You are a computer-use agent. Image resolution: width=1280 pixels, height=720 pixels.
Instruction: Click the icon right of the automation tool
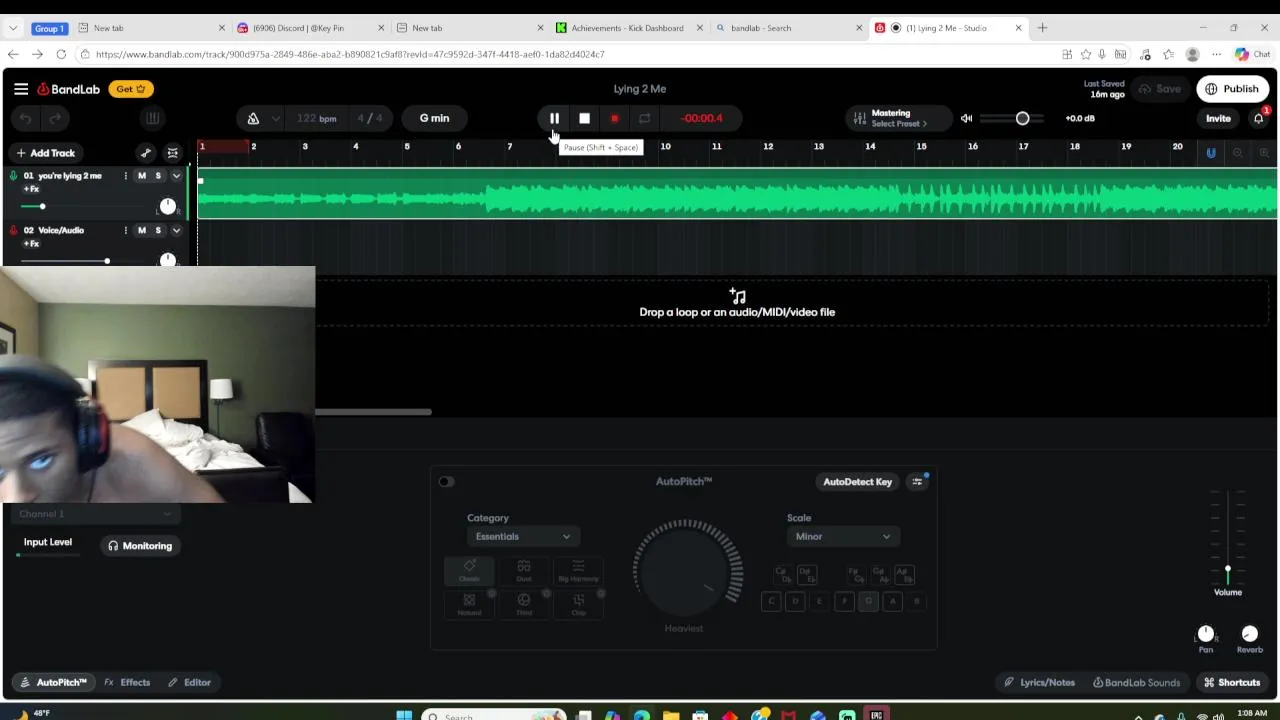click(x=173, y=153)
